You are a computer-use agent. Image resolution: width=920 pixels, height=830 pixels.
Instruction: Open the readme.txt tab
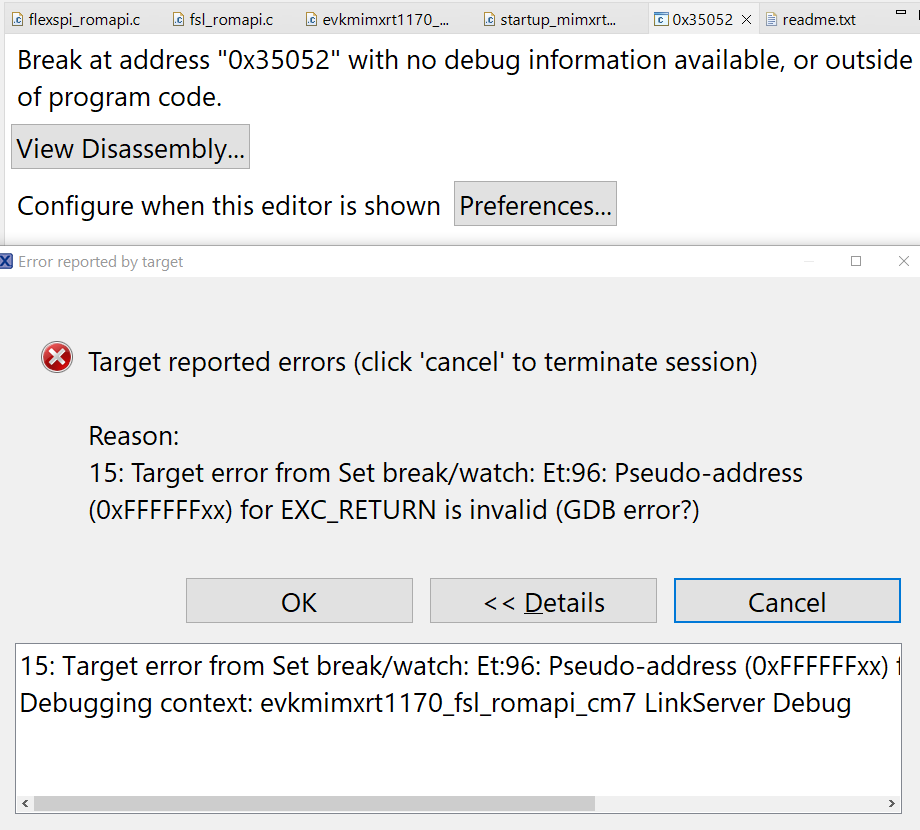pyautogui.click(x=818, y=19)
